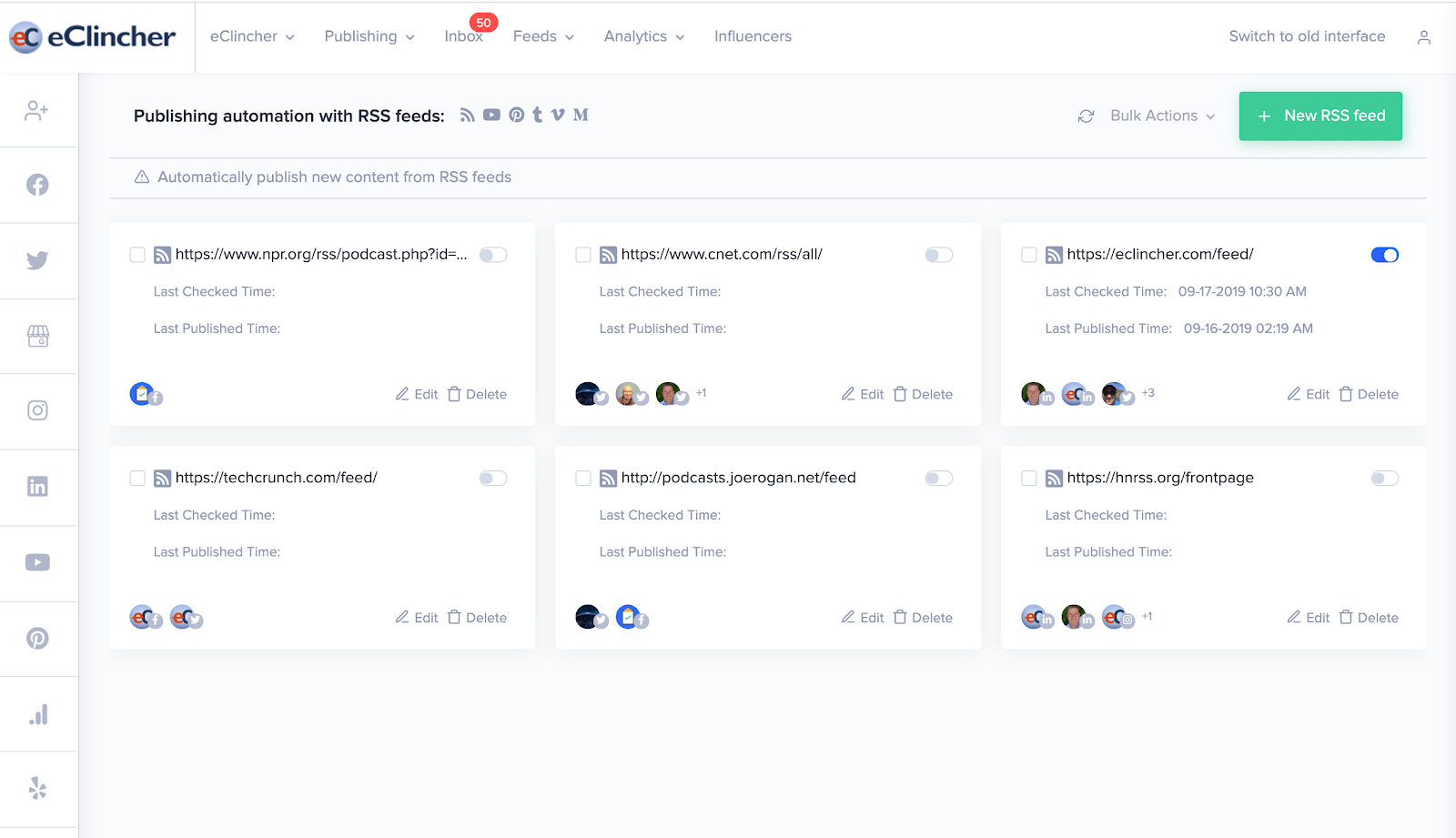This screenshot has width=1456, height=838.
Task: Open the Google My Business sidebar icon
Action: [x=37, y=336]
